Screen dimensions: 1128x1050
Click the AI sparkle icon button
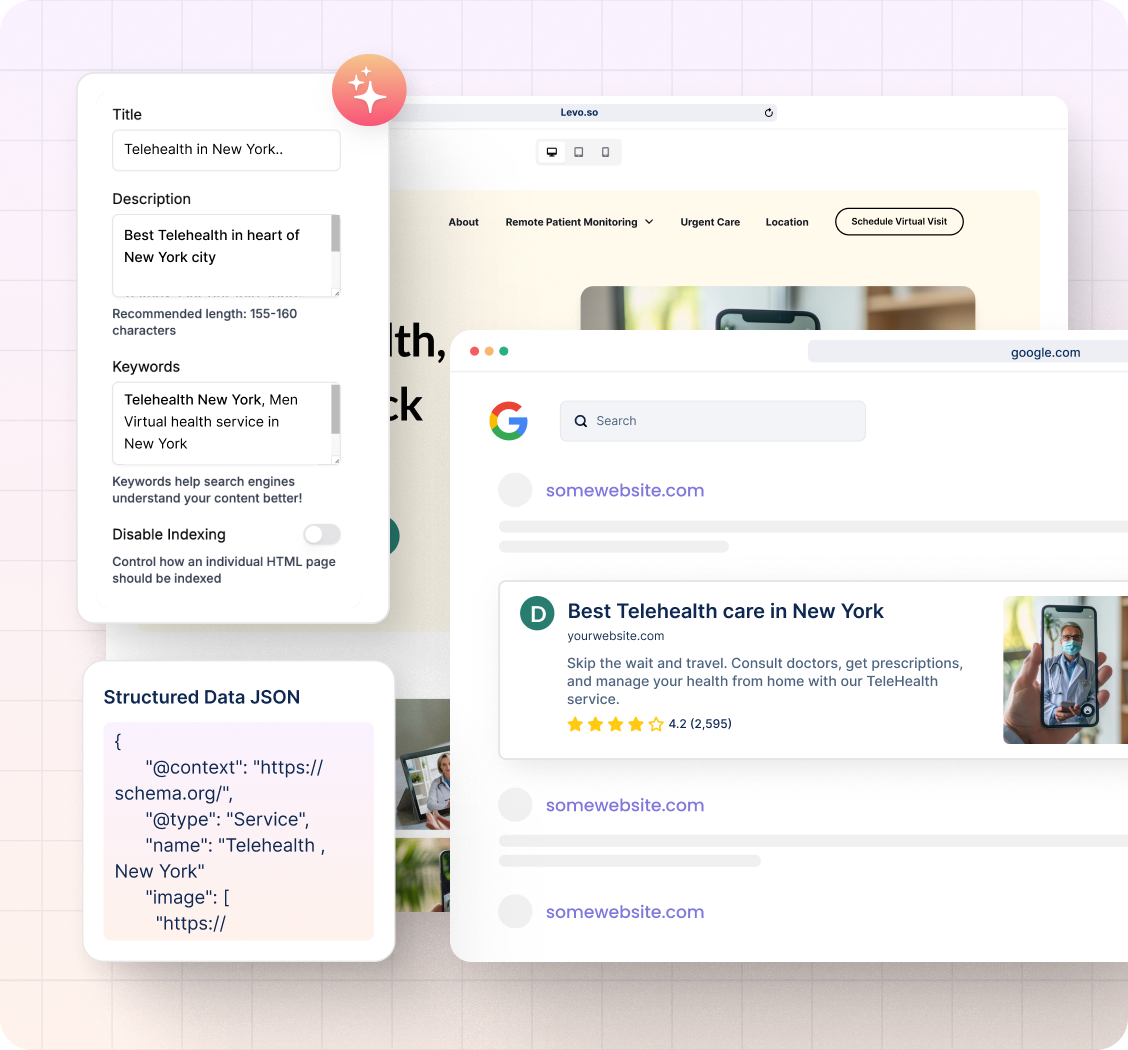coord(369,90)
